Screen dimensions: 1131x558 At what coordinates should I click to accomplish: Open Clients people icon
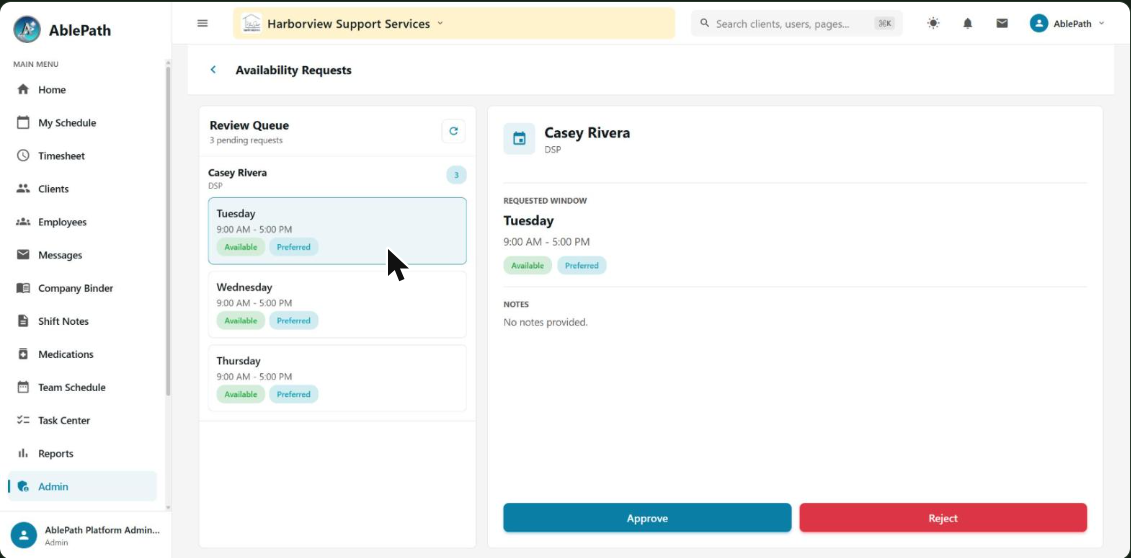tap(23, 189)
